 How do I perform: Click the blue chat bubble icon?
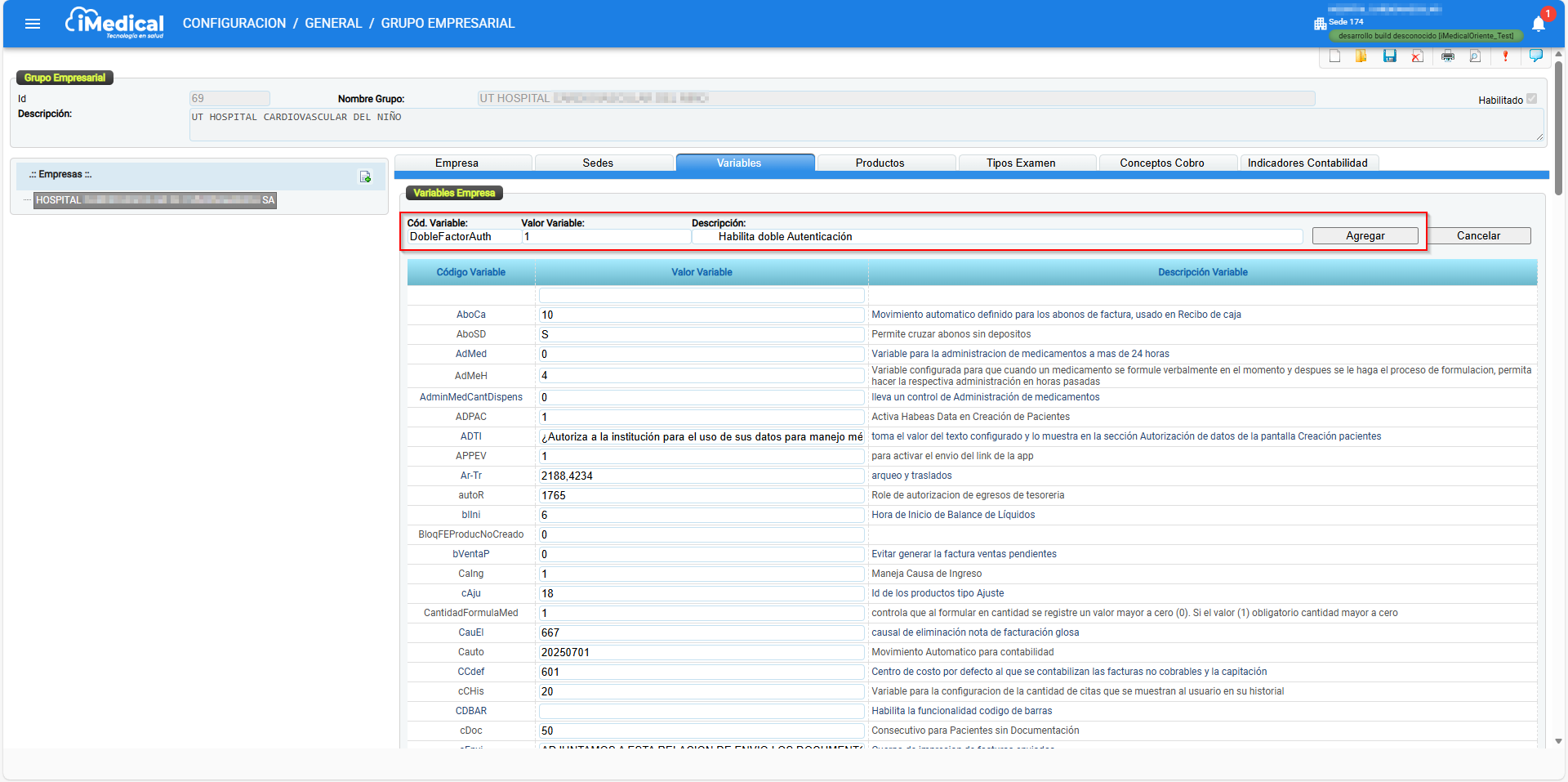(1535, 56)
